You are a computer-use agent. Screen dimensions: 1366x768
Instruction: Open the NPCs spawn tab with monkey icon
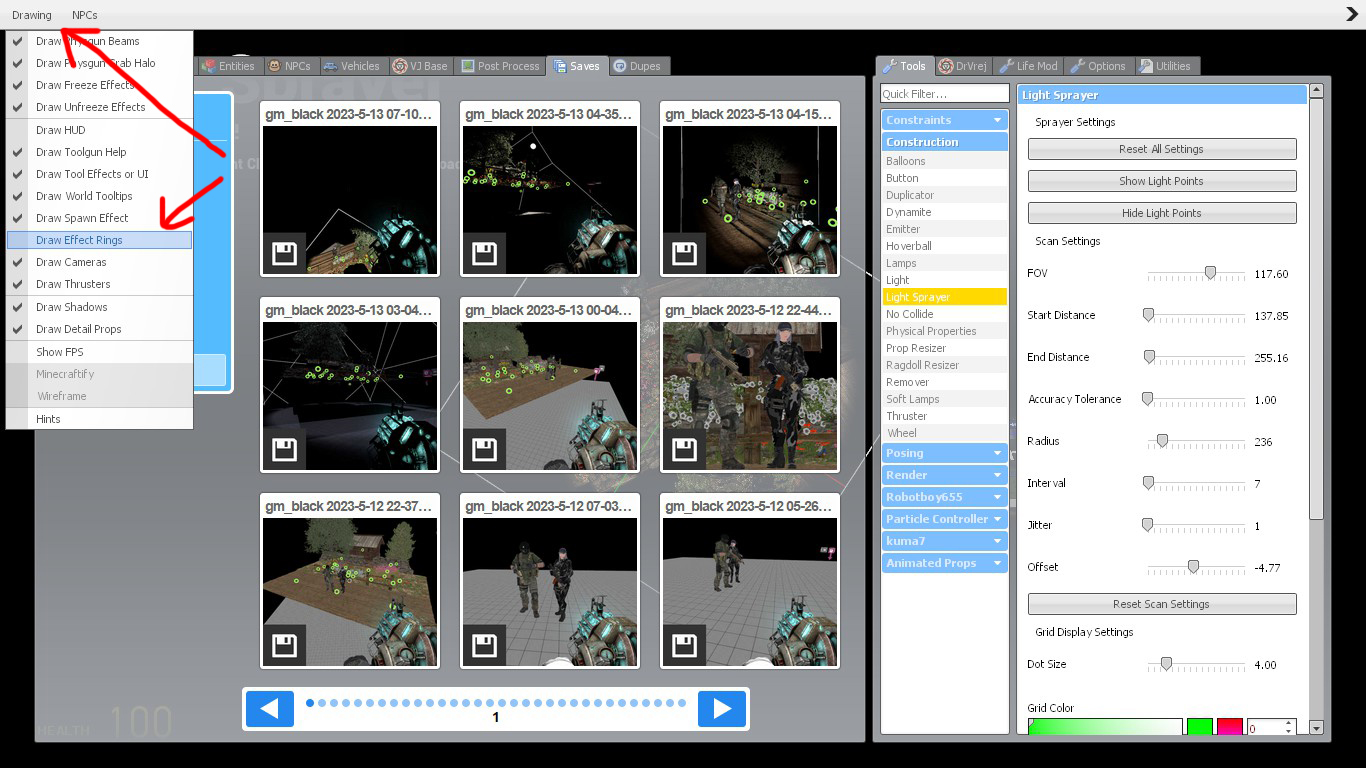click(x=289, y=66)
